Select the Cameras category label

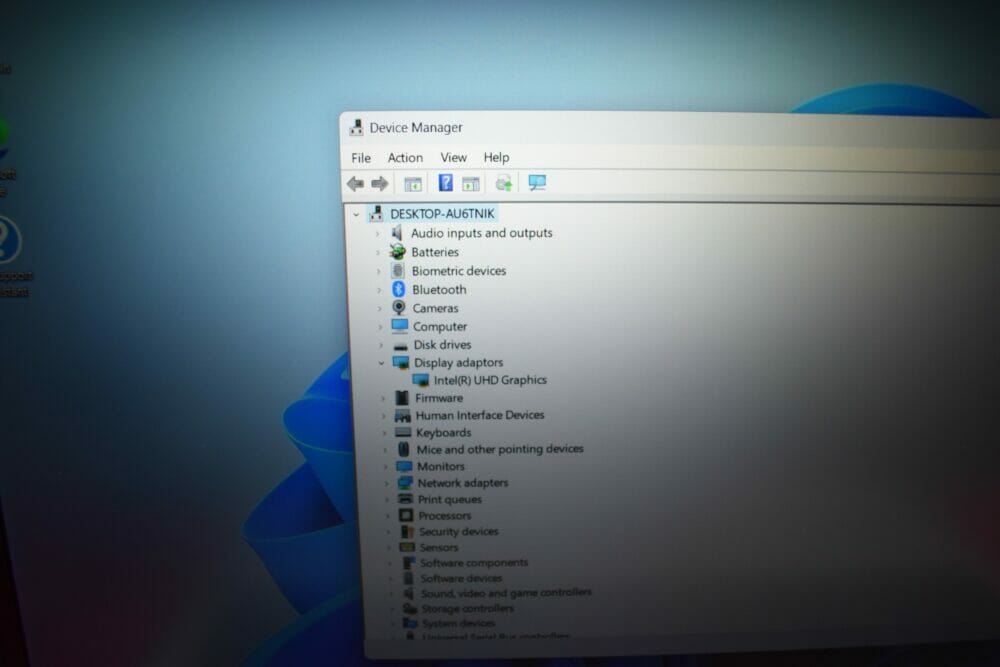pyautogui.click(x=435, y=308)
